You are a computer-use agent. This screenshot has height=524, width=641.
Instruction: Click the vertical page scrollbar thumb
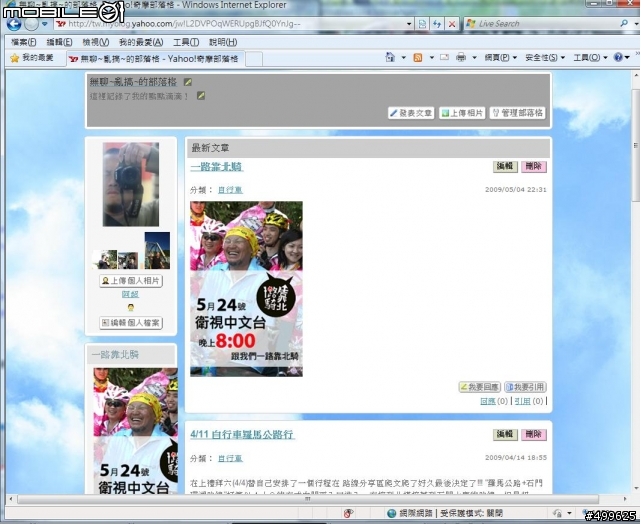pyautogui.click(x=636, y=145)
